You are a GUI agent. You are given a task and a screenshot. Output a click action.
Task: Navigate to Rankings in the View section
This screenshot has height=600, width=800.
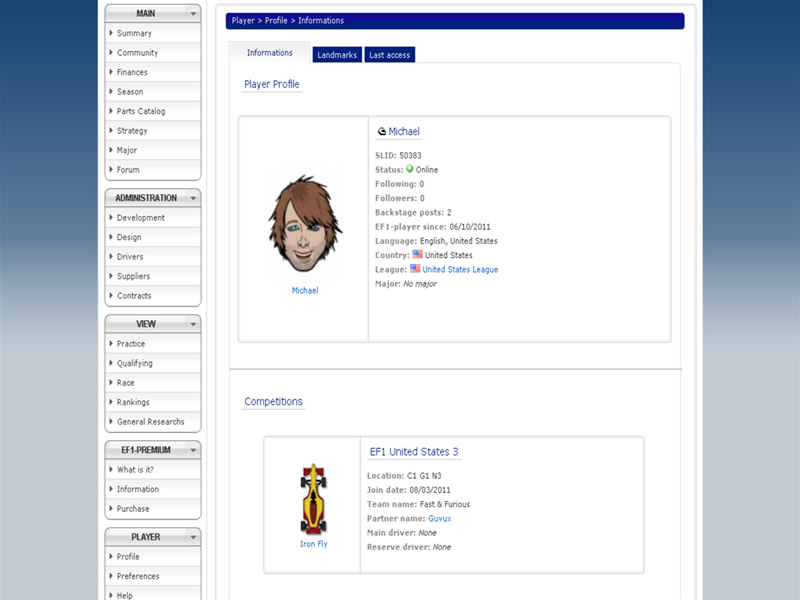134,402
